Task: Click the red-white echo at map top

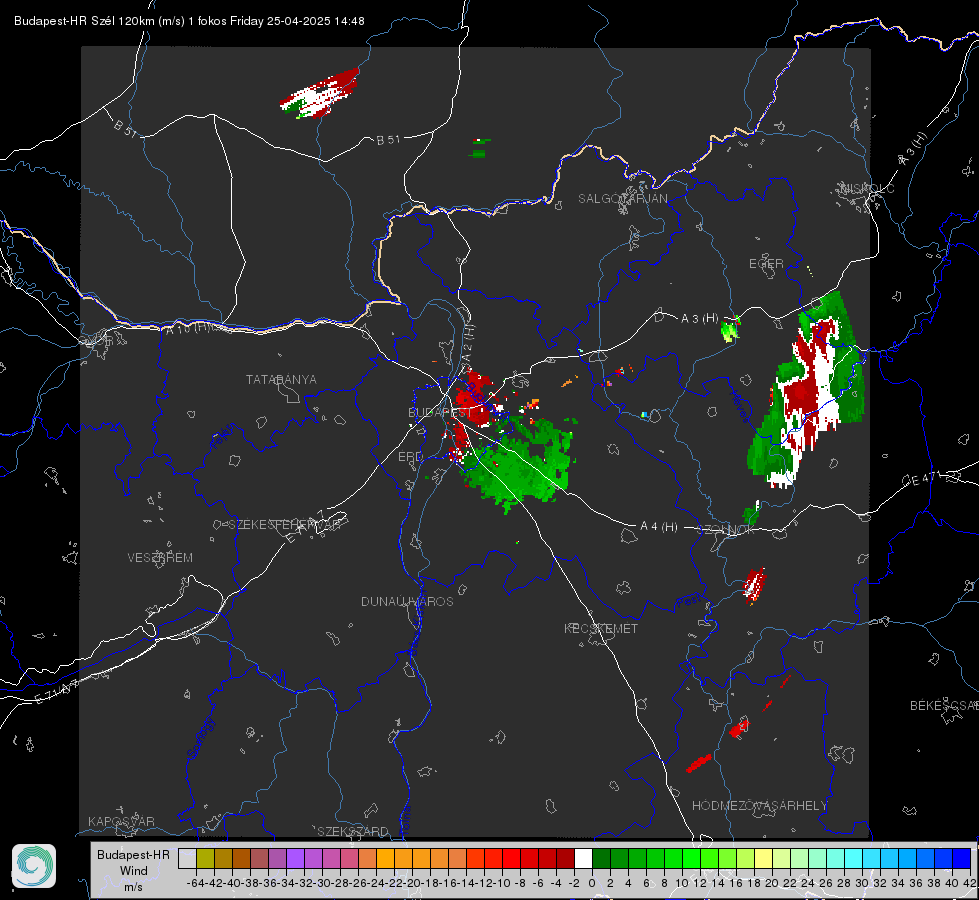Action: 320,94
